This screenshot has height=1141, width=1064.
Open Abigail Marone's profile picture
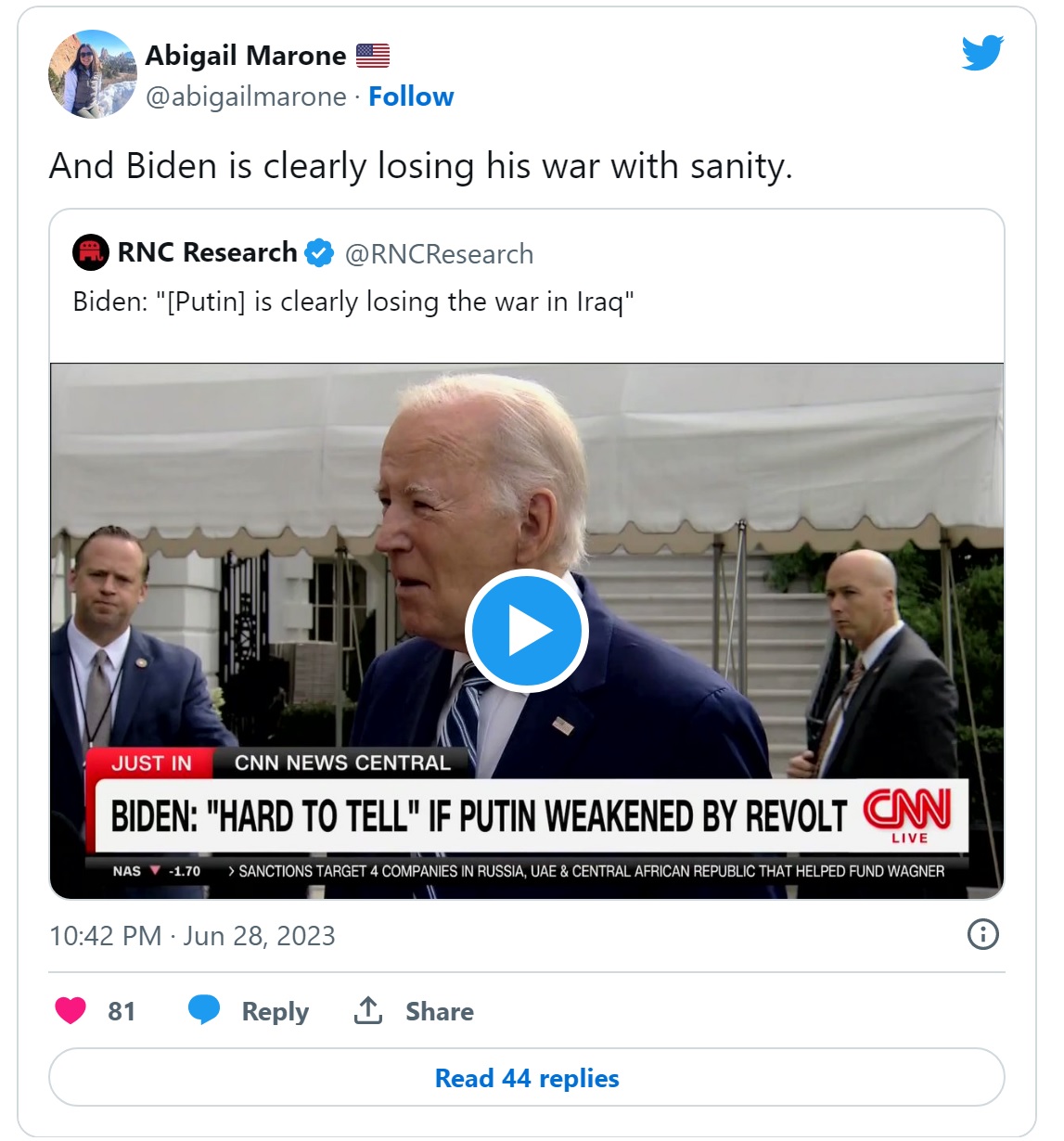pyautogui.click(x=93, y=74)
